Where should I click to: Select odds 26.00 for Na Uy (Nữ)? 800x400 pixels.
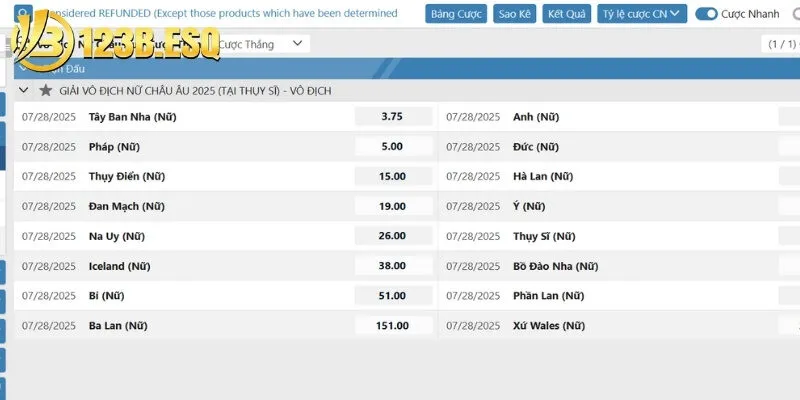pos(392,236)
